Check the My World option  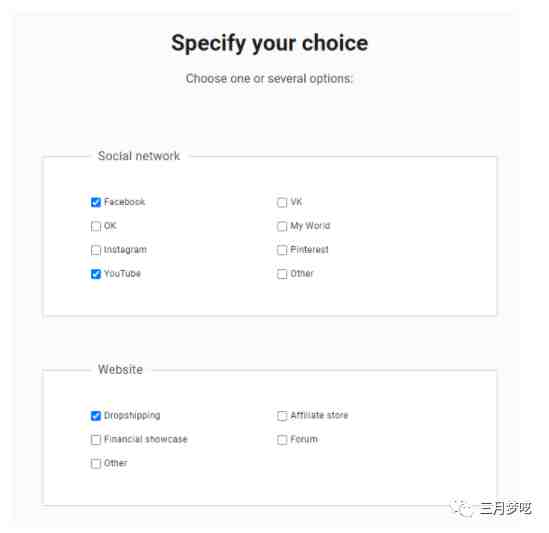tap(282, 226)
